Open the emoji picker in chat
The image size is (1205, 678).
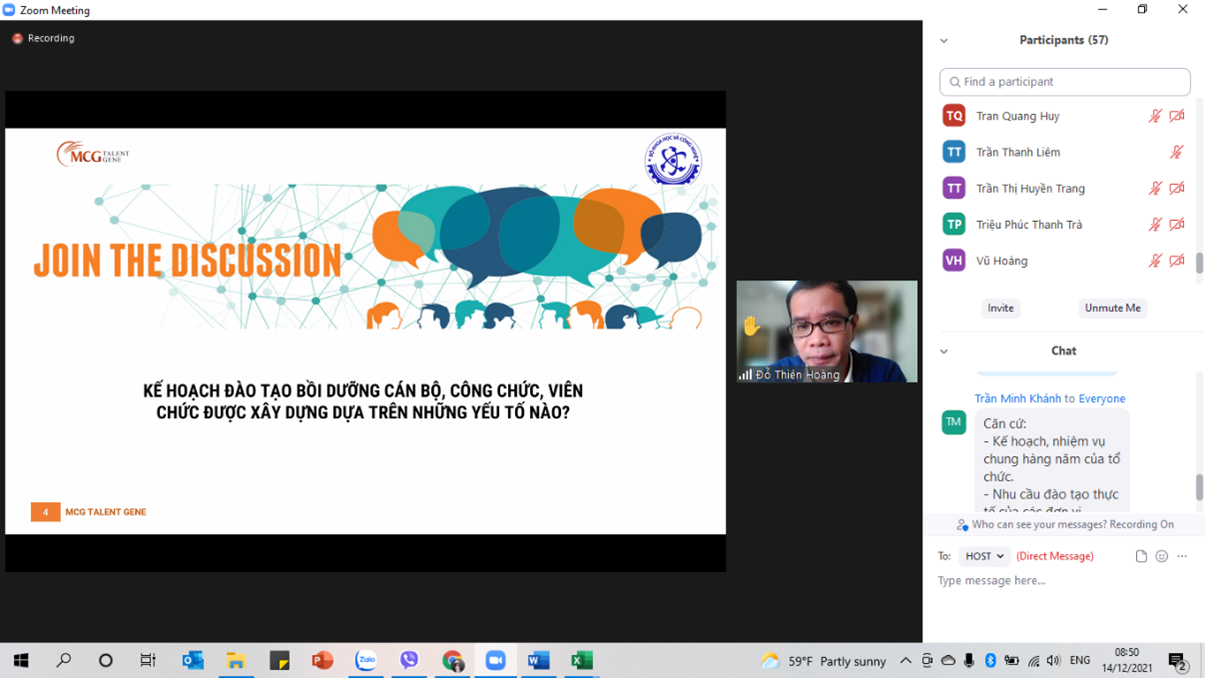click(x=1161, y=556)
